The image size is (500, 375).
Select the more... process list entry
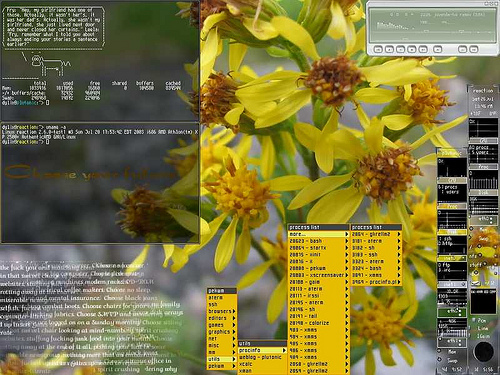[x=319, y=234]
